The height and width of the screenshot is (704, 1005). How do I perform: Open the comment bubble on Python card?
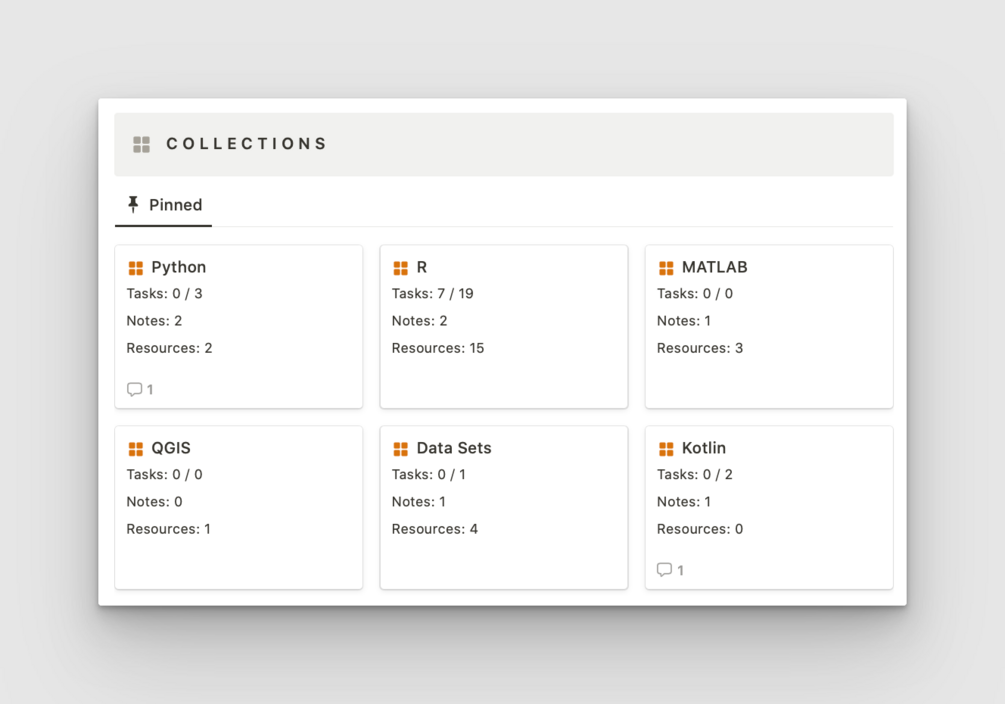[x=135, y=389]
